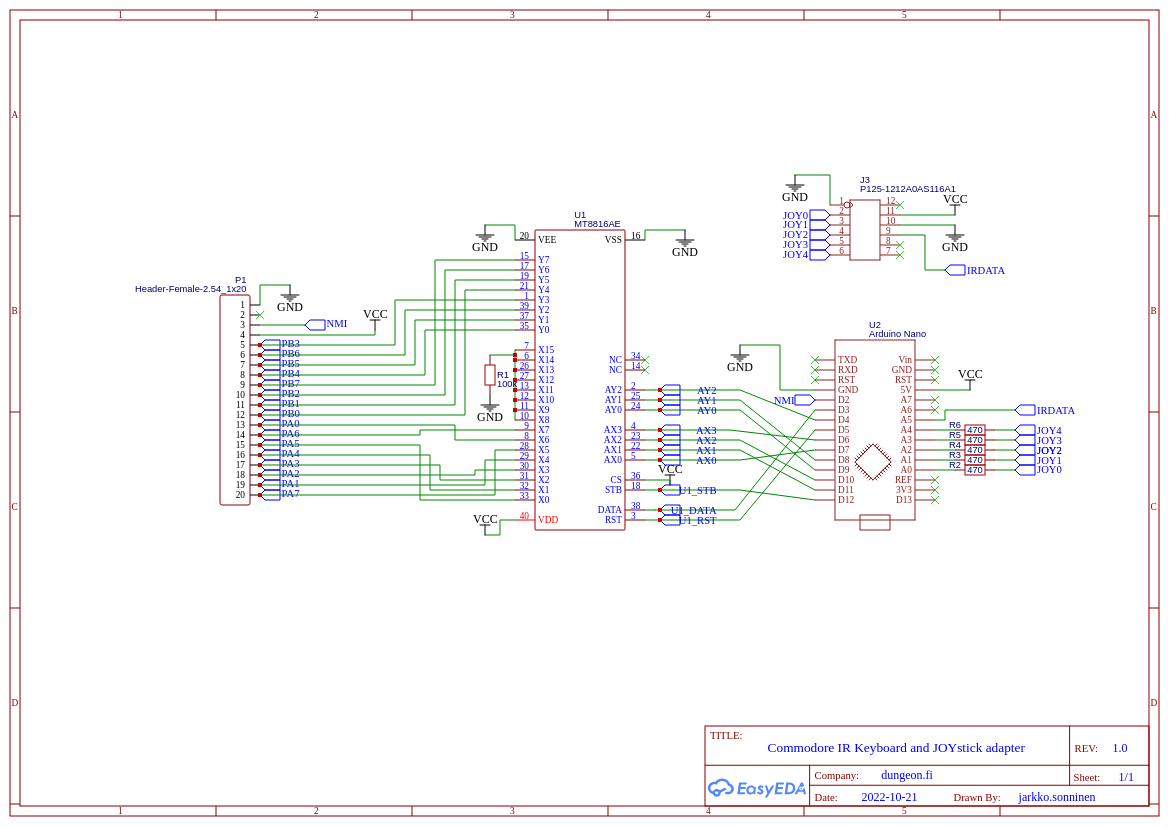The height and width of the screenshot is (827, 1169).
Task: Select the R4 470 resistor symbol
Action: coord(974,450)
